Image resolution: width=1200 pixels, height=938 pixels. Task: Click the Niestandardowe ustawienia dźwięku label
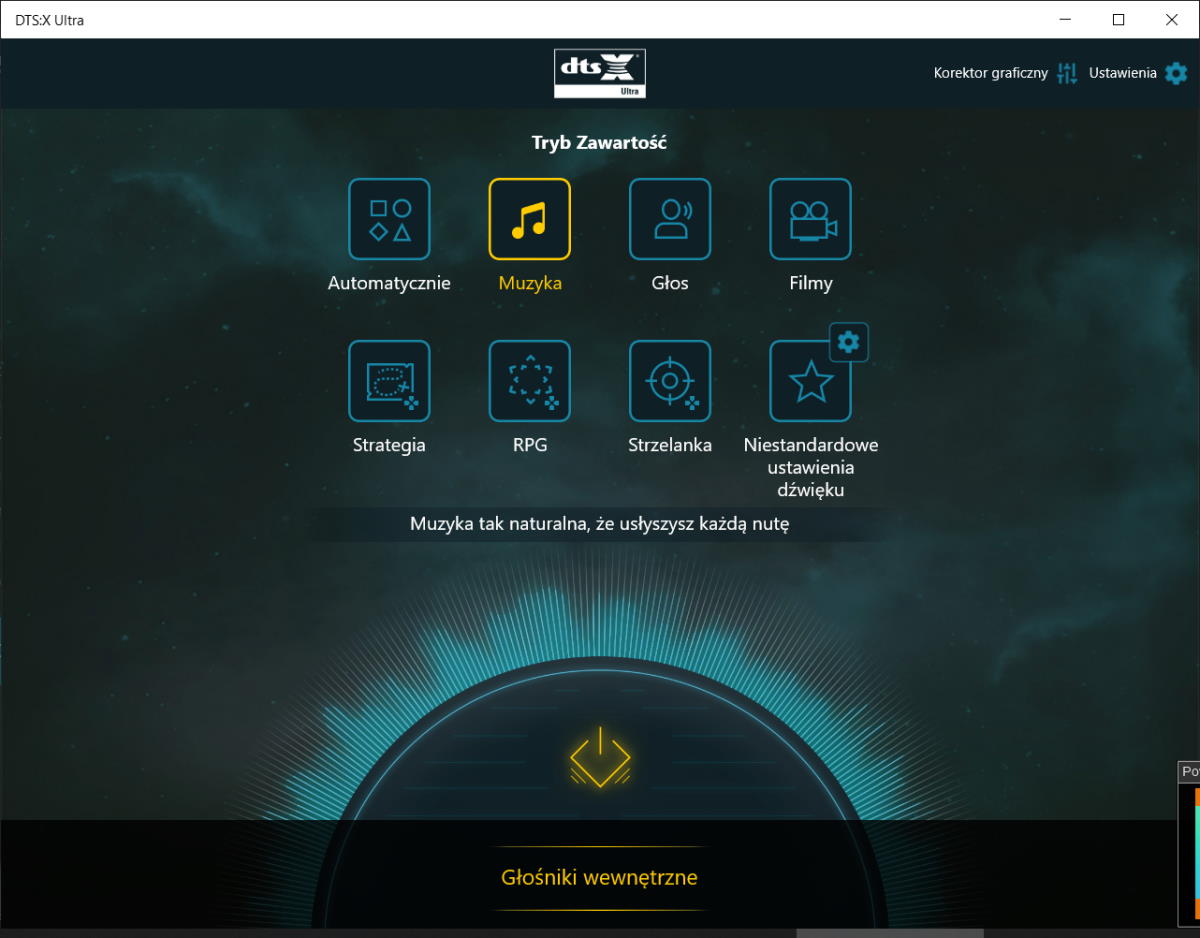pos(810,467)
